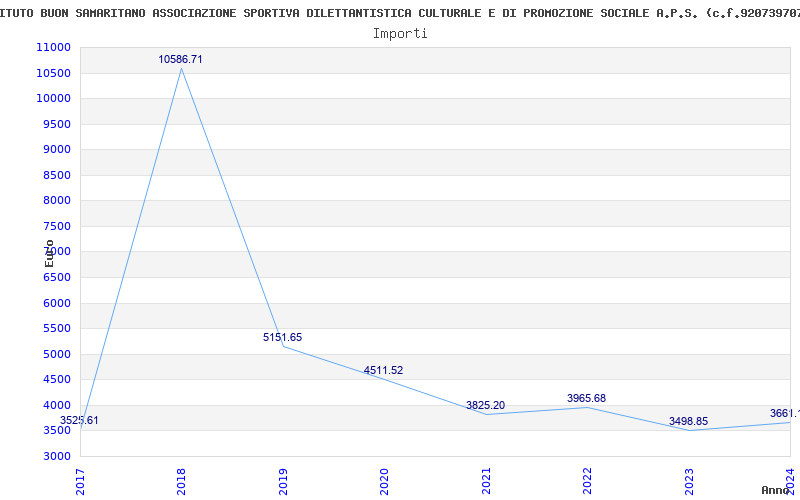Select the 5000 y-axis label
The image size is (800, 500).
click(x=57, y=354)
